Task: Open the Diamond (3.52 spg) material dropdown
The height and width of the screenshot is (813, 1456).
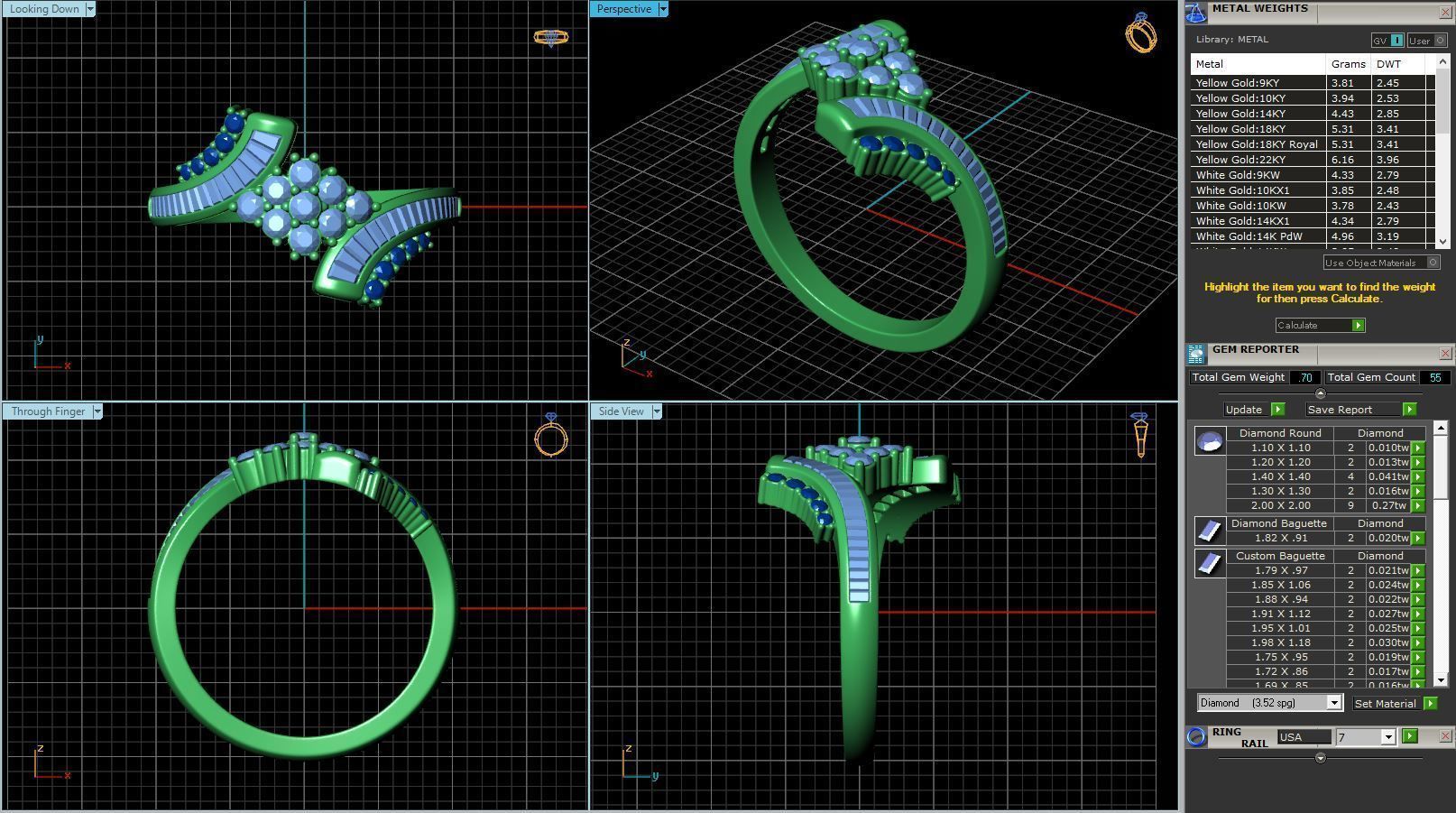Action: click(x=1333, y=703)
